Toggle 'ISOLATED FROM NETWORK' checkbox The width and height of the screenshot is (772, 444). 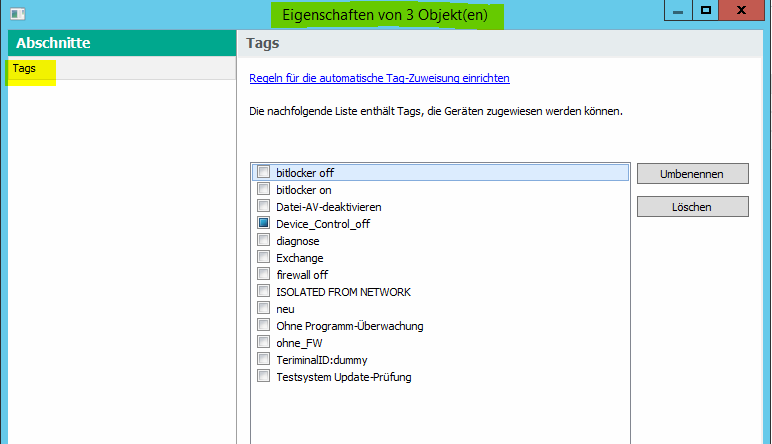pos(264,292)
